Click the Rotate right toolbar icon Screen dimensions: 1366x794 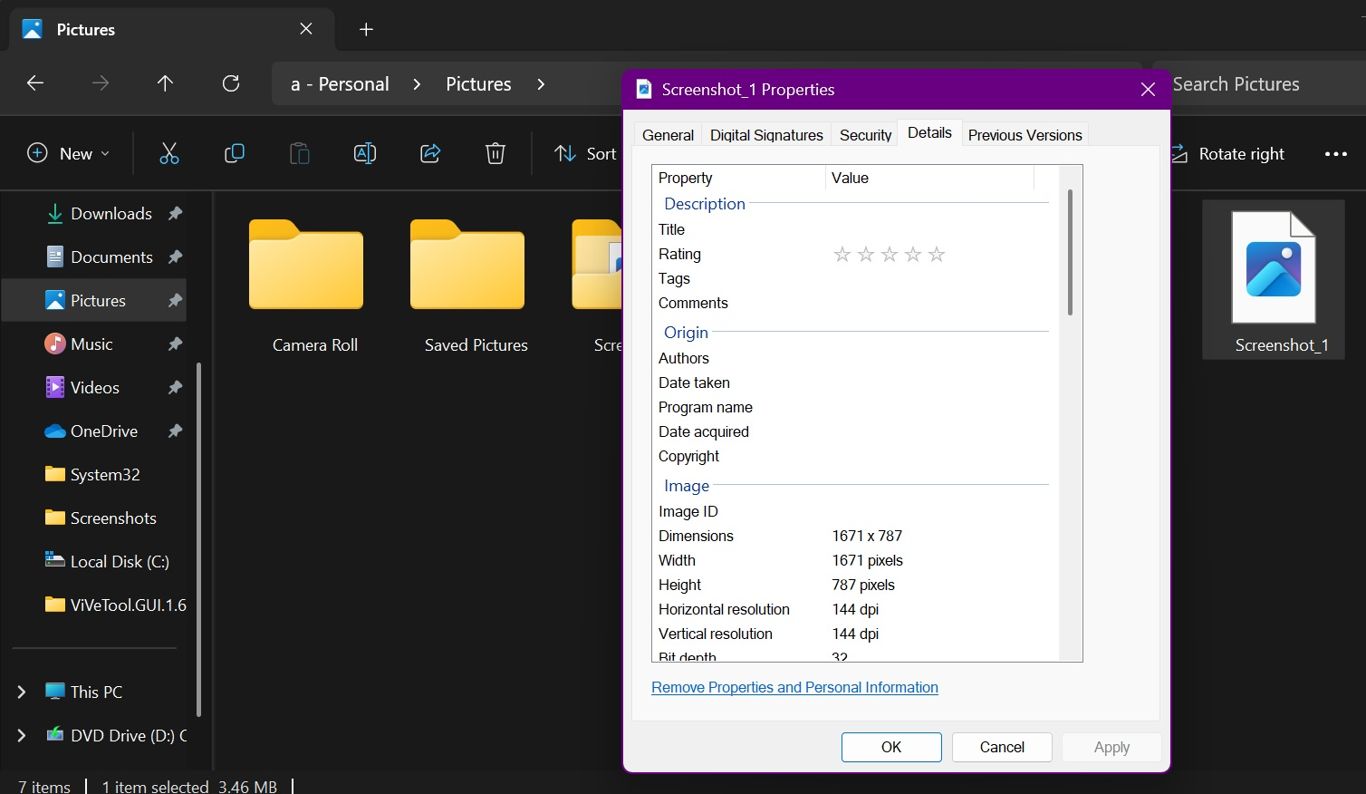click(1178, 153)
